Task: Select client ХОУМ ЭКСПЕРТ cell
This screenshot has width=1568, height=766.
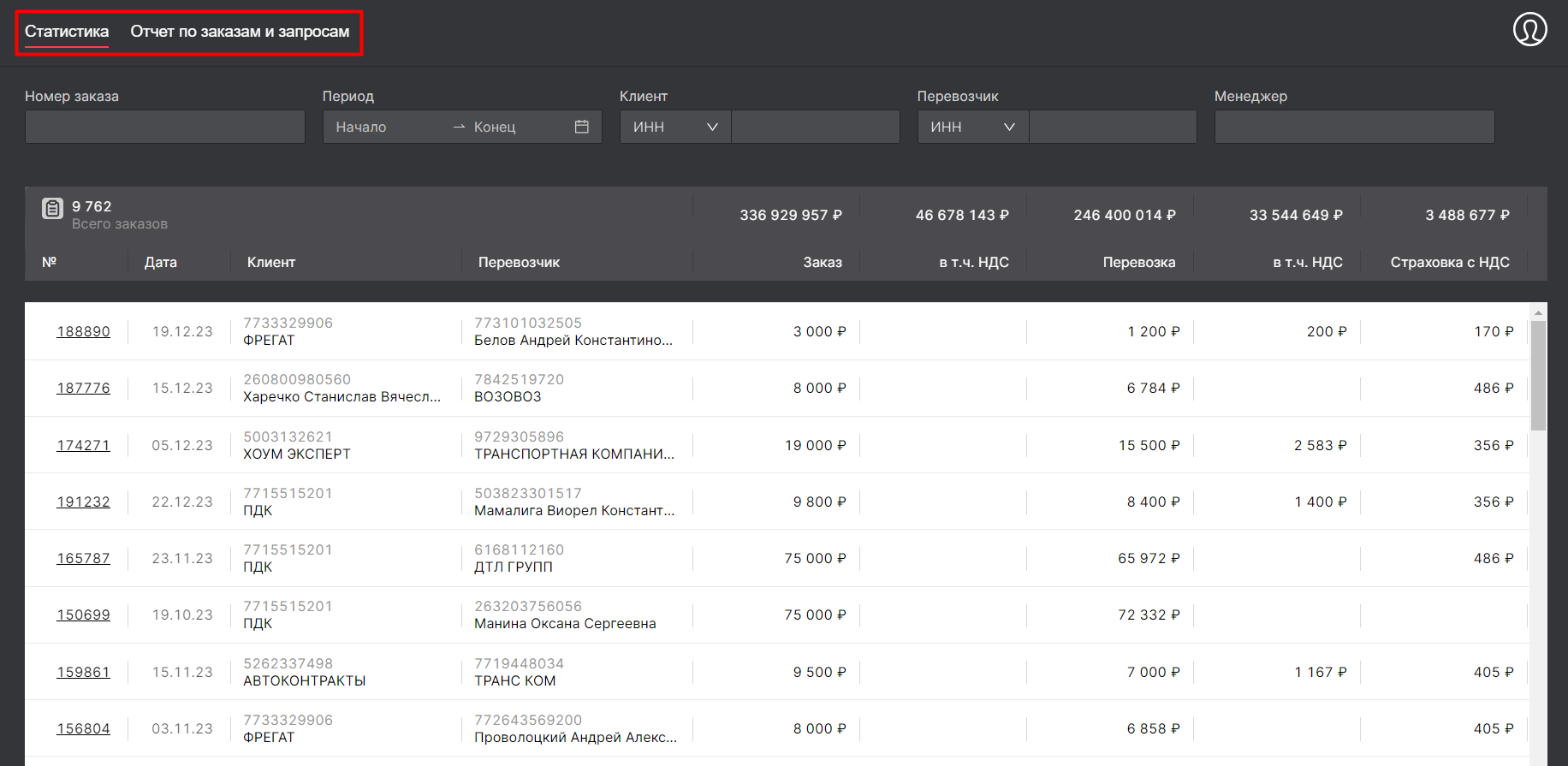Action: click(297, 445)
